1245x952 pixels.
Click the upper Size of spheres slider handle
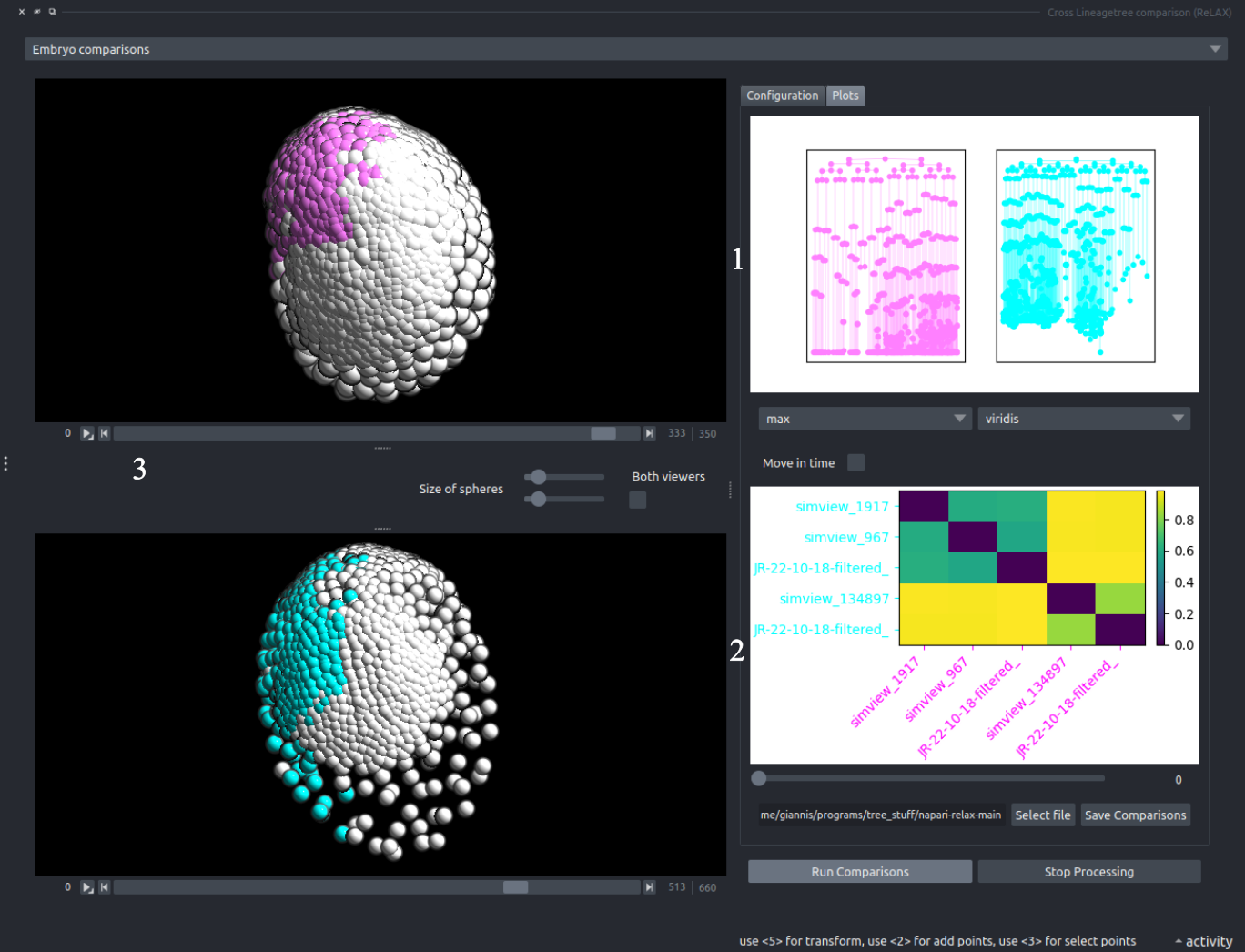539,477
